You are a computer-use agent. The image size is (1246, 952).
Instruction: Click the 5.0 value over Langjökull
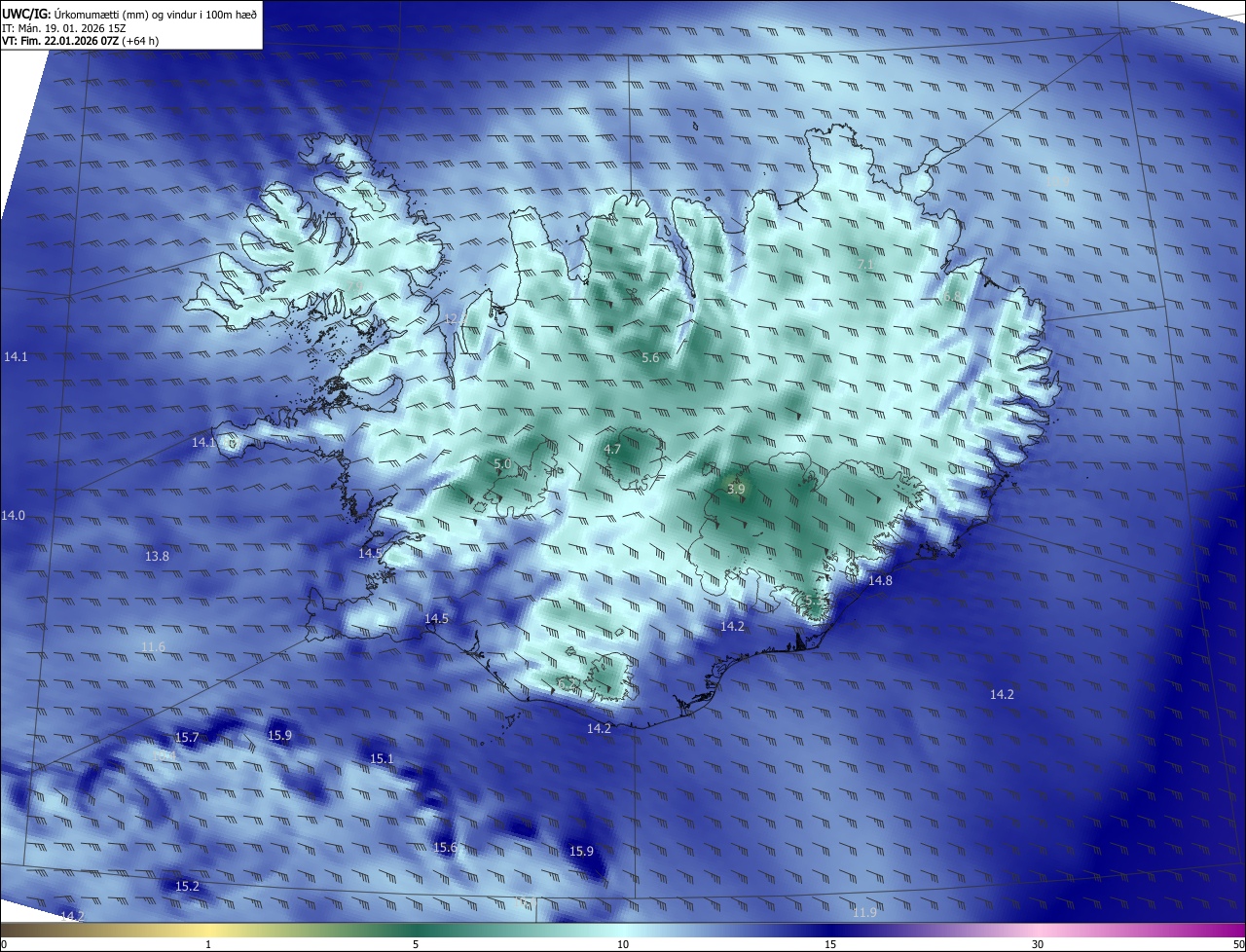[502, 464]
